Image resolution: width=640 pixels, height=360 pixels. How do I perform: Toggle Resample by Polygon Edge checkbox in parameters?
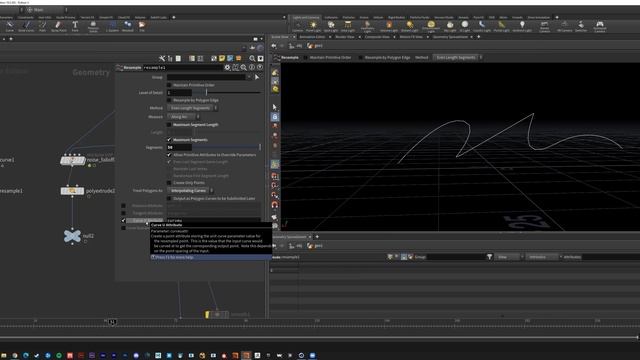click(169, 100)
